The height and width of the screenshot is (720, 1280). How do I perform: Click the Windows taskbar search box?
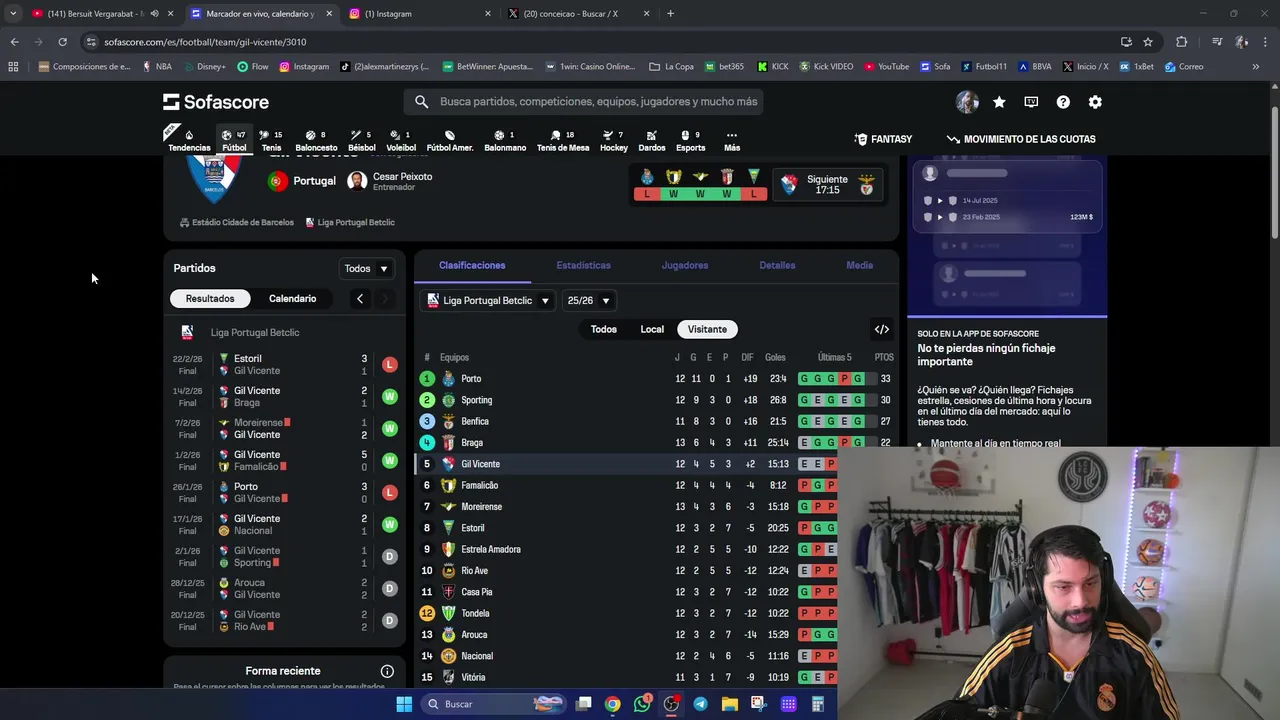[495, 704]
